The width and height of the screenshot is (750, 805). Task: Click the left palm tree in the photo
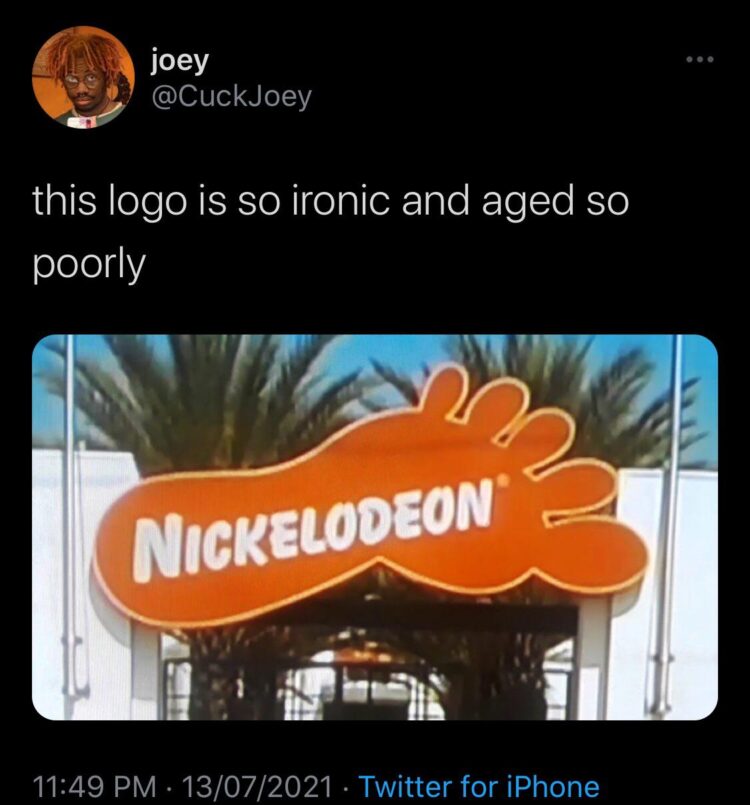pyautogui.click(x=195, y=400)
